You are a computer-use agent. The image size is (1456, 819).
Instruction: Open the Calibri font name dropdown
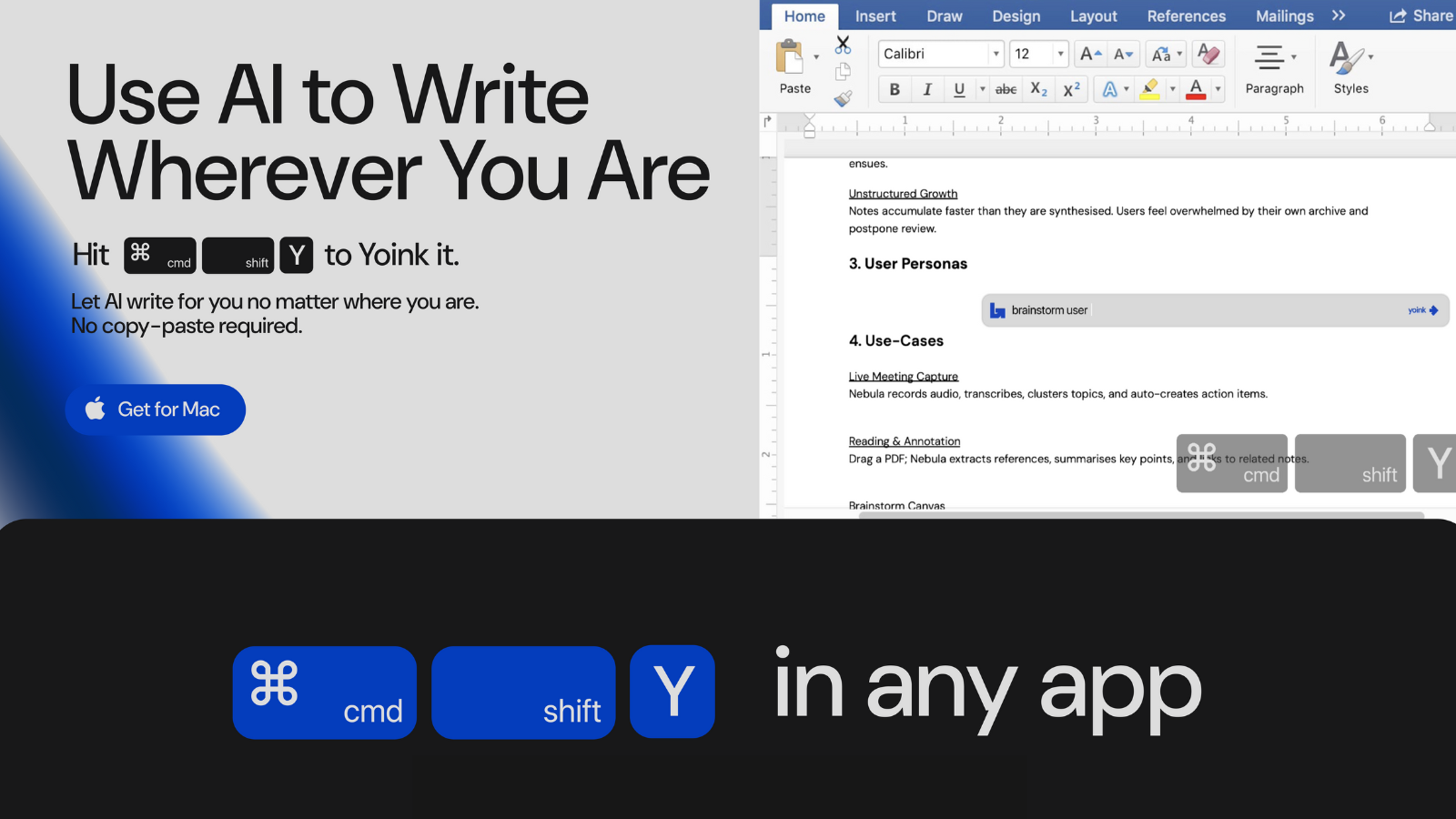point(996,54)
